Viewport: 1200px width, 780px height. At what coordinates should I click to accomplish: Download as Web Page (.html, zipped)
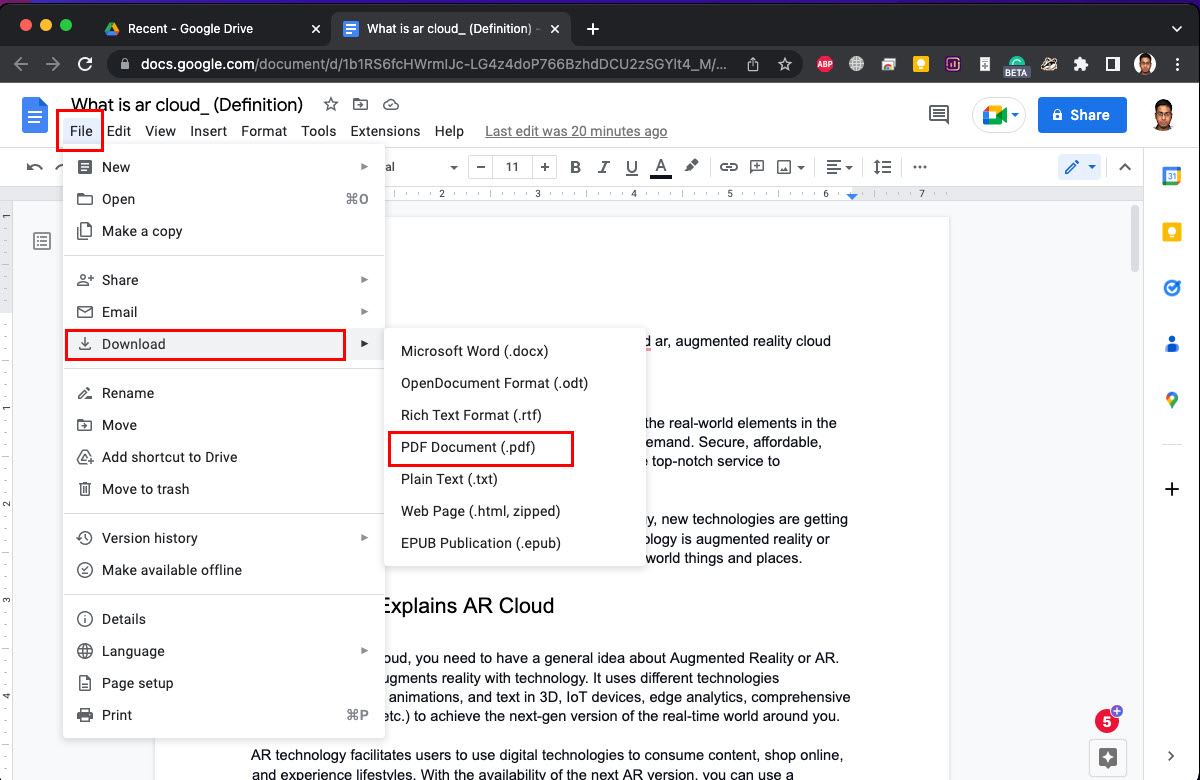515,511
